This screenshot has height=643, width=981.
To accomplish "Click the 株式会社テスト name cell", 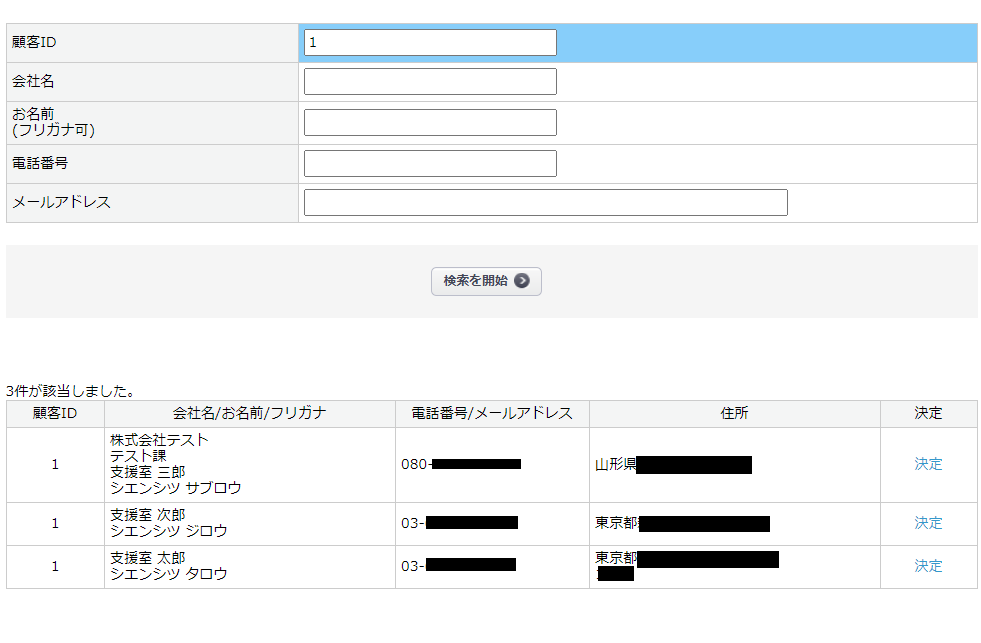I will [160, 440].
